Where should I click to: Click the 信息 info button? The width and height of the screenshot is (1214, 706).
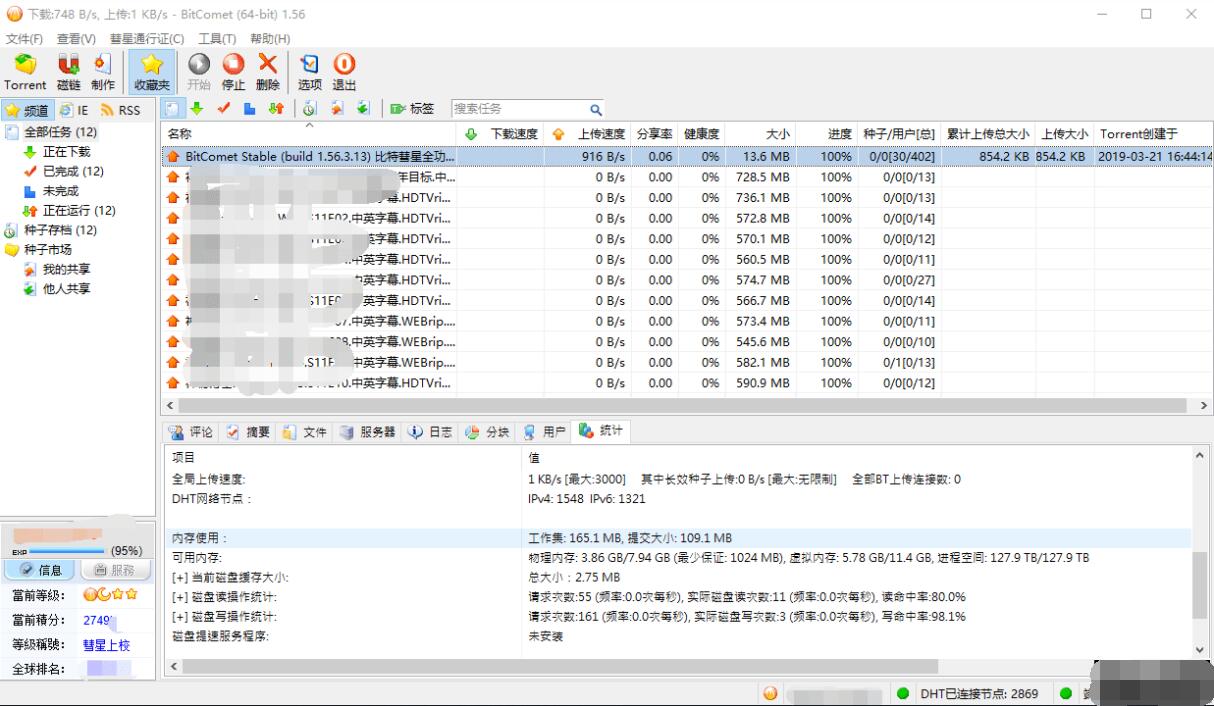point(40,570)
